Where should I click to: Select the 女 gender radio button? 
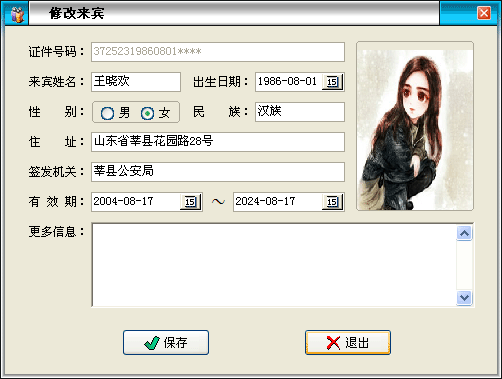pyautogui.click(x=147, y=113)
